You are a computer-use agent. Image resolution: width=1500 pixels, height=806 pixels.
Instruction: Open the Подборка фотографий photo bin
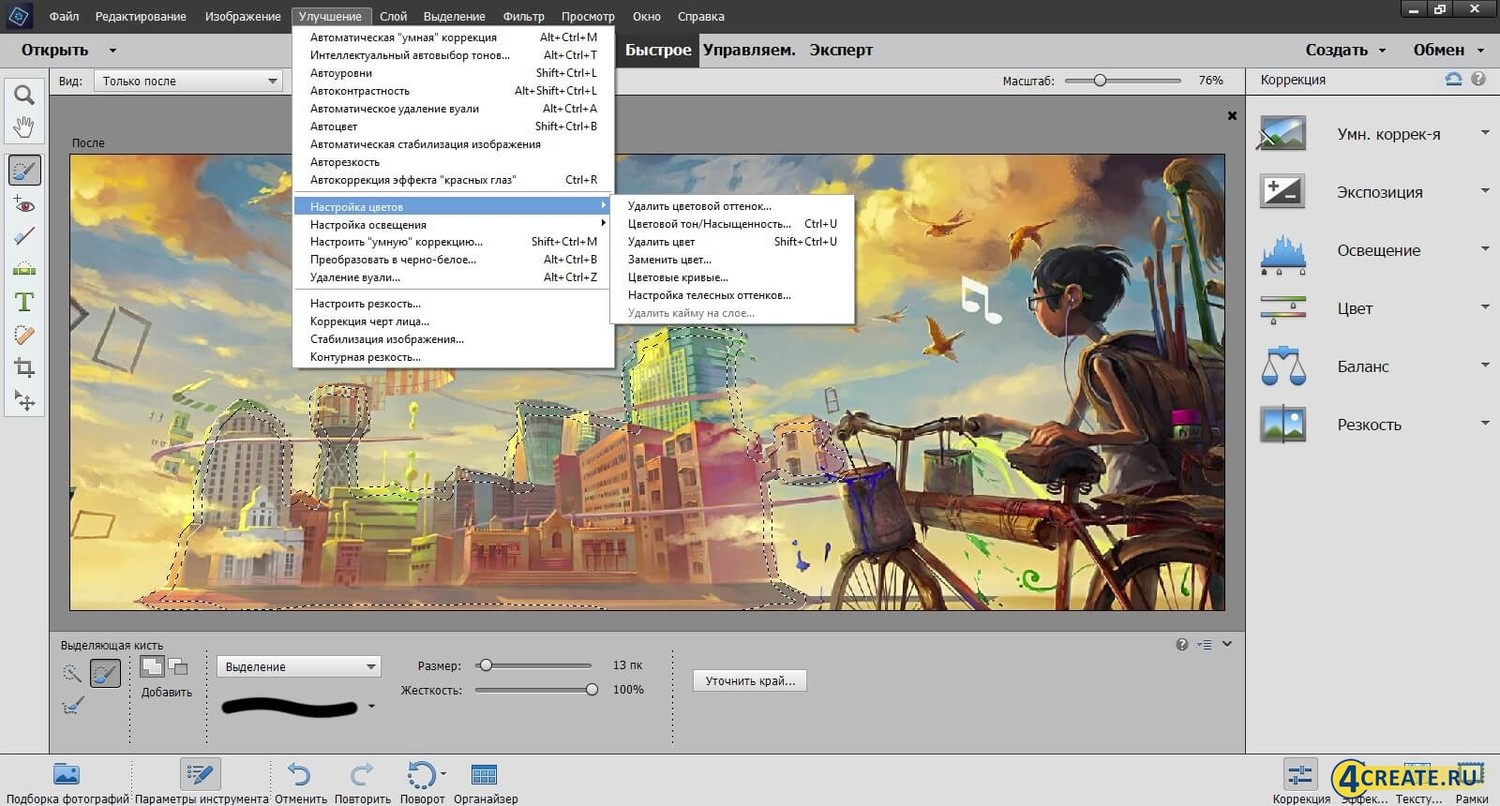coord(66,781)
